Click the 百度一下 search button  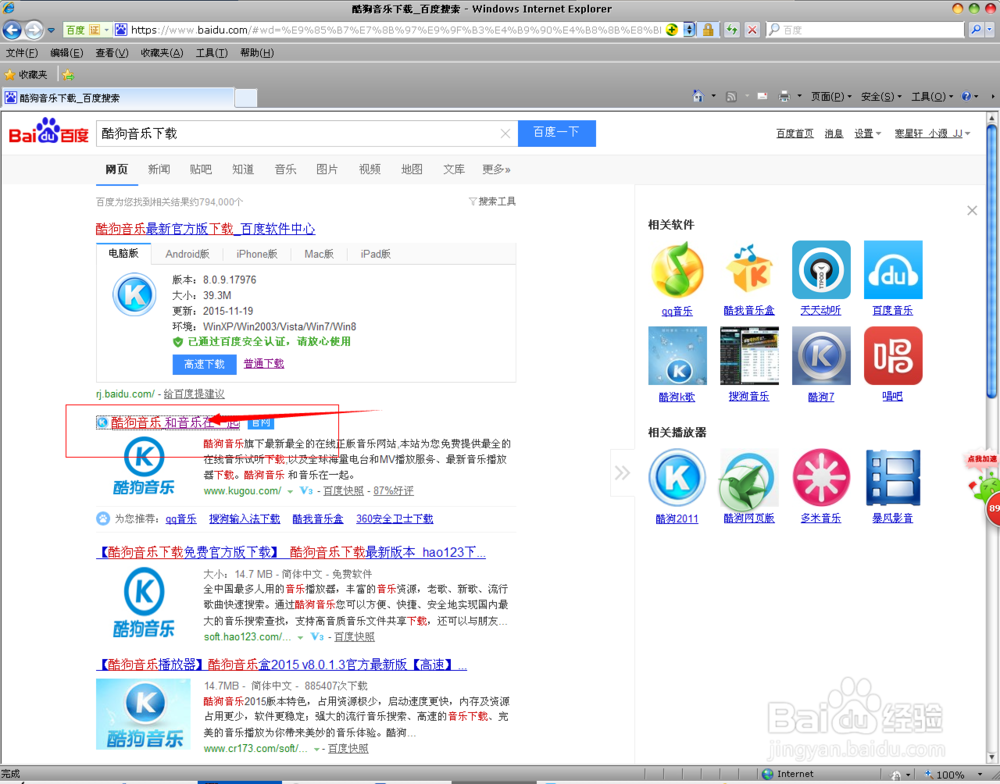tap(556, 132)
